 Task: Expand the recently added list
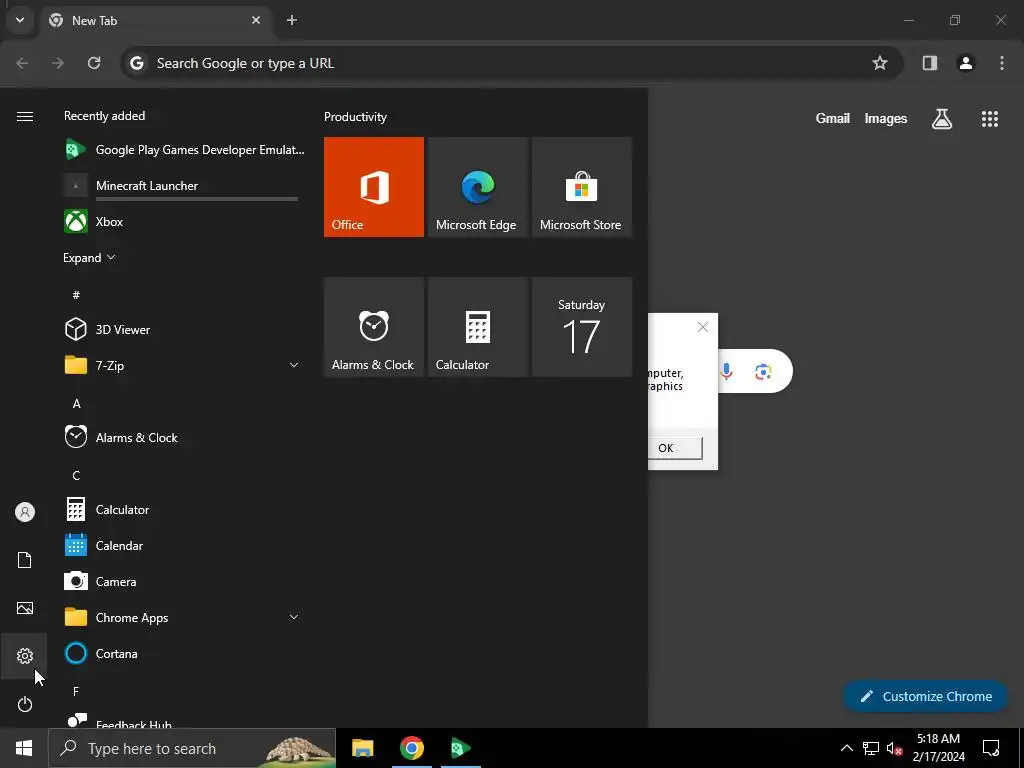tap(89, 257)
